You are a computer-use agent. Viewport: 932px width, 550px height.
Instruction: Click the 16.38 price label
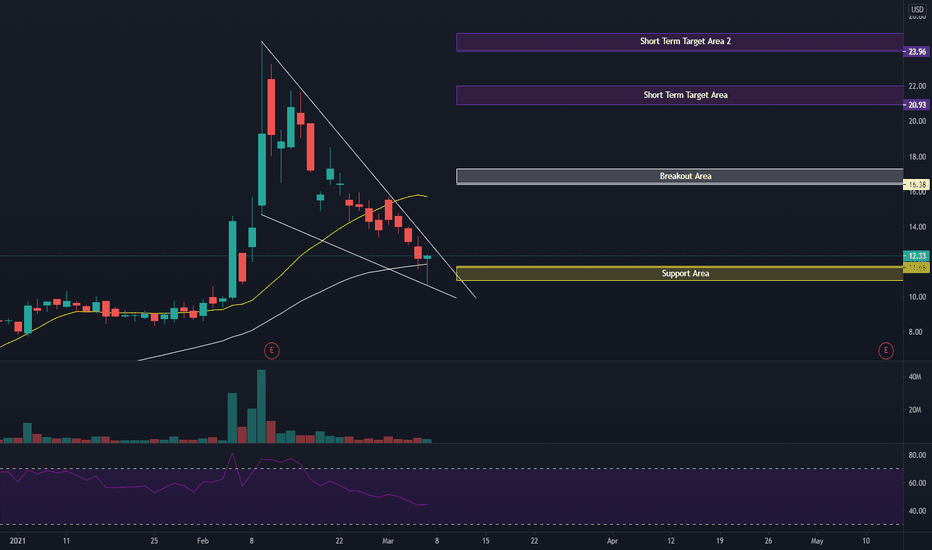click(916, 184)
